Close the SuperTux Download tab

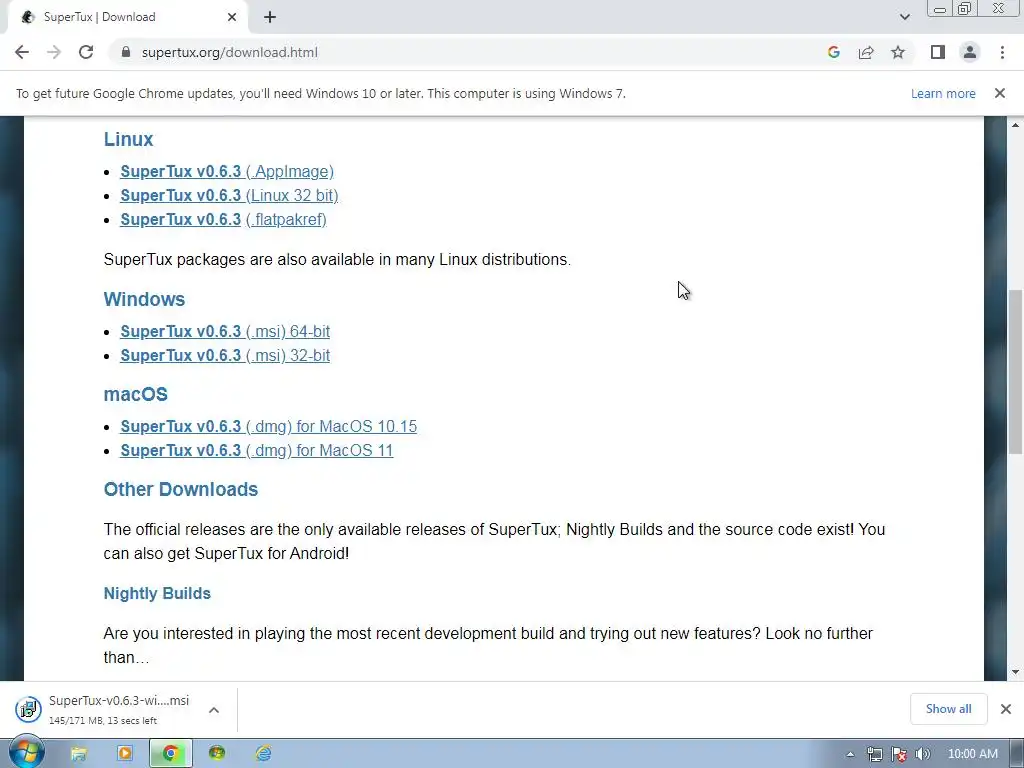232,17
